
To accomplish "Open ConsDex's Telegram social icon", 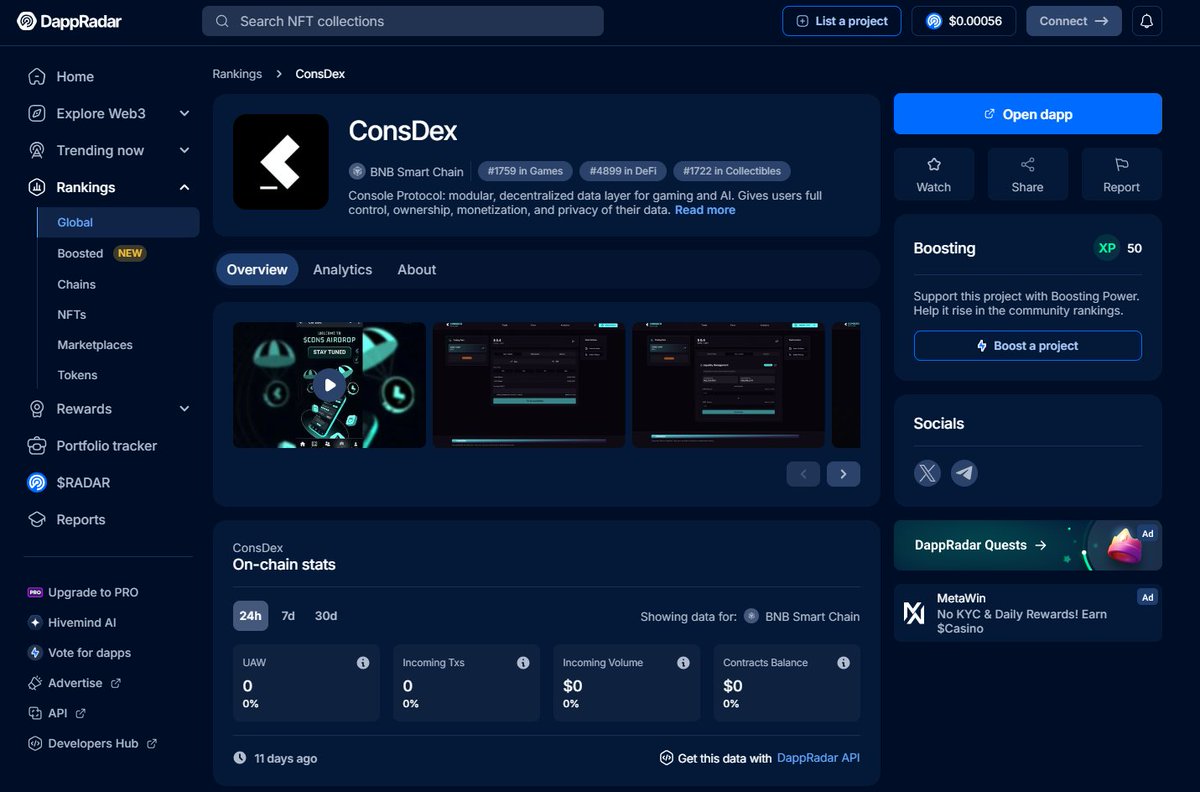I will pos(964,473).
